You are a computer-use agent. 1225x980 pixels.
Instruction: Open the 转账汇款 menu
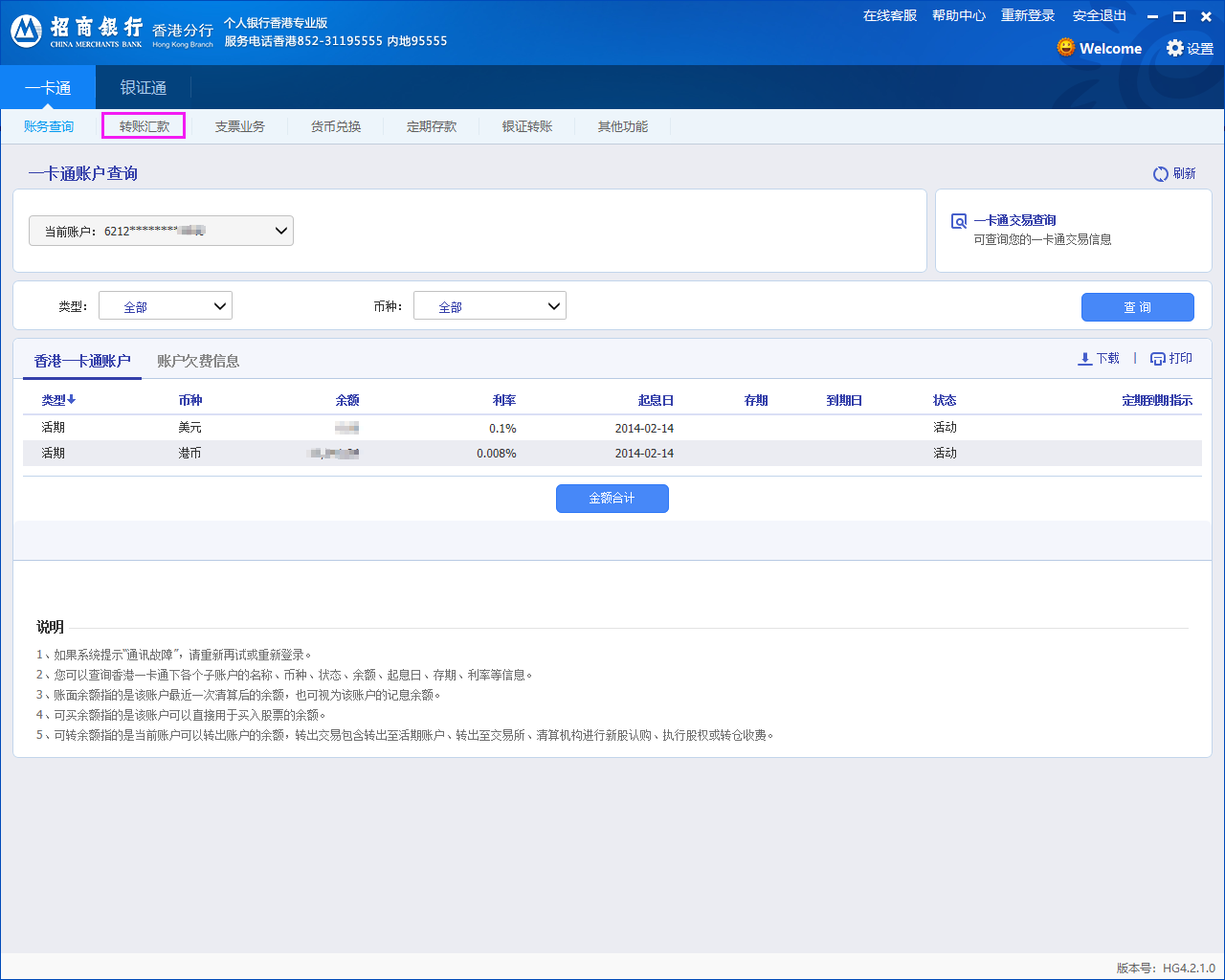(x=145, y=126)
